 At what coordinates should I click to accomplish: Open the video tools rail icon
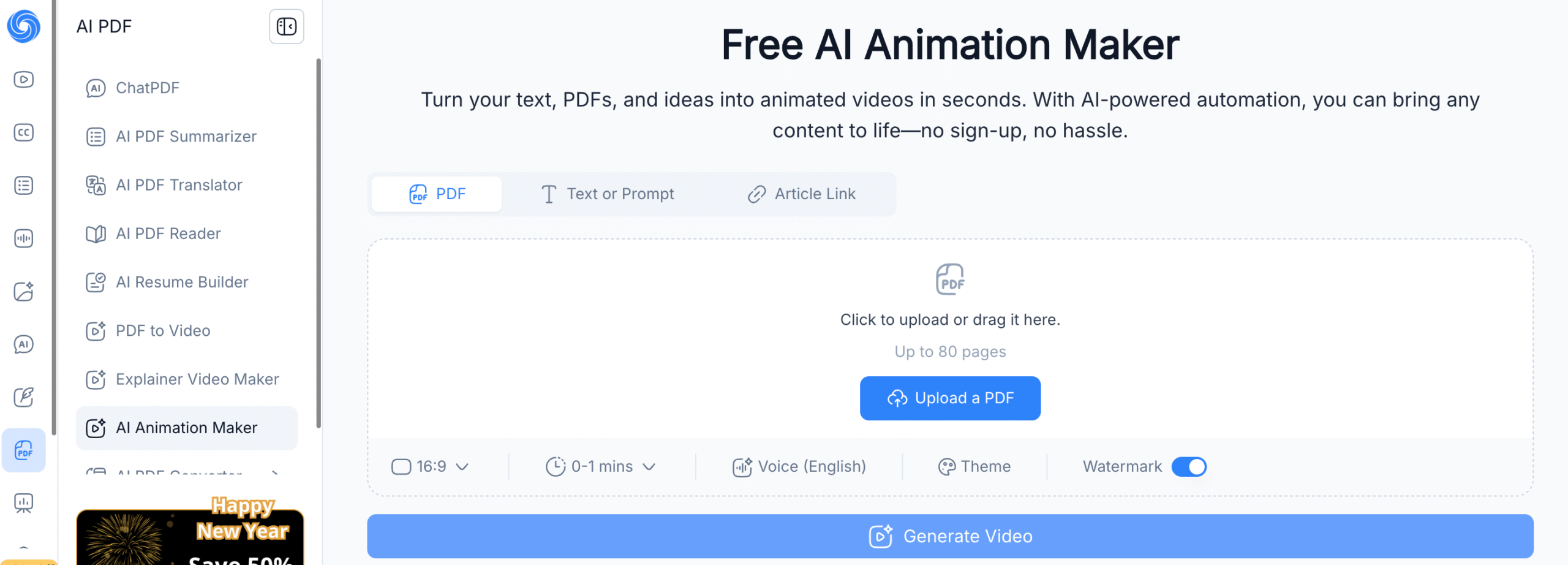(24, 80)
